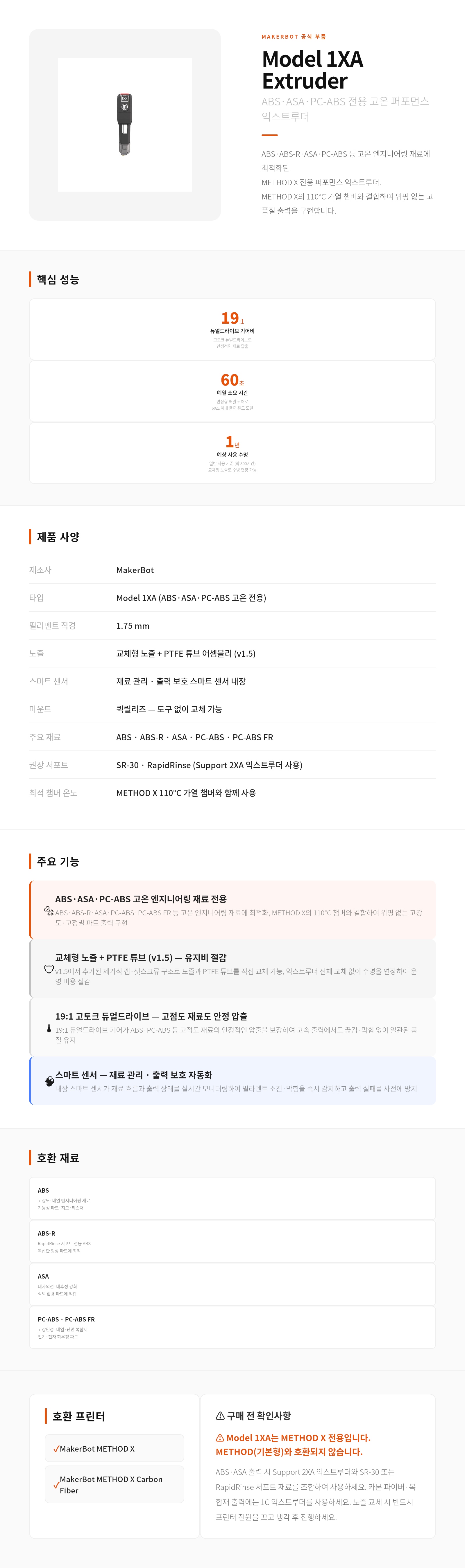Viewport: 465px width, 1568px height.
Task: Open the ABS-R compatible material card
Action: tap(232, 1241)
